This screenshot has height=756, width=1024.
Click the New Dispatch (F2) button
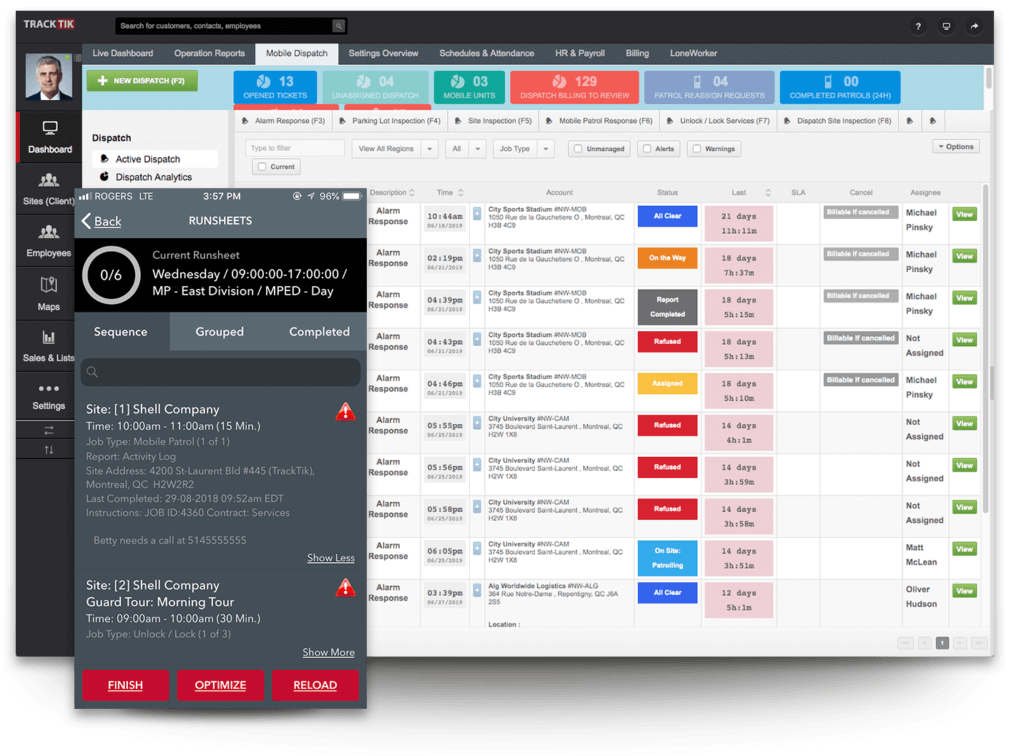pos(142,81)
